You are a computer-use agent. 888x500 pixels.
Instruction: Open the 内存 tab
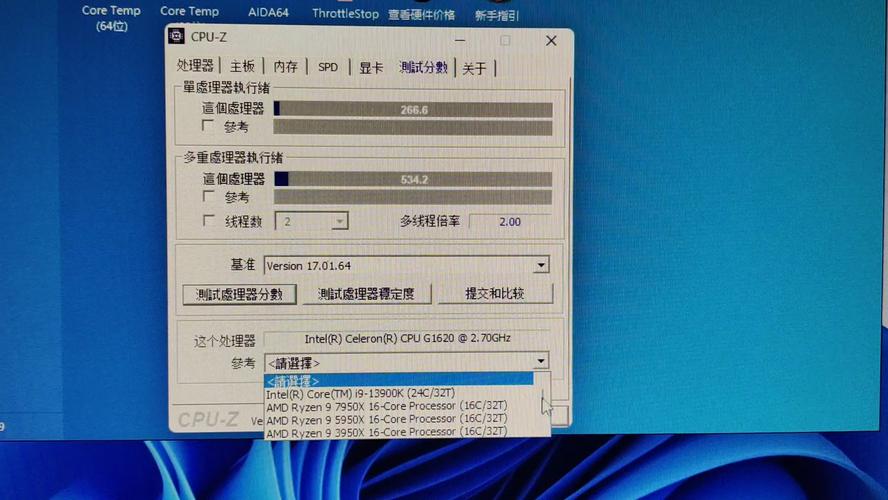(285, 67)
